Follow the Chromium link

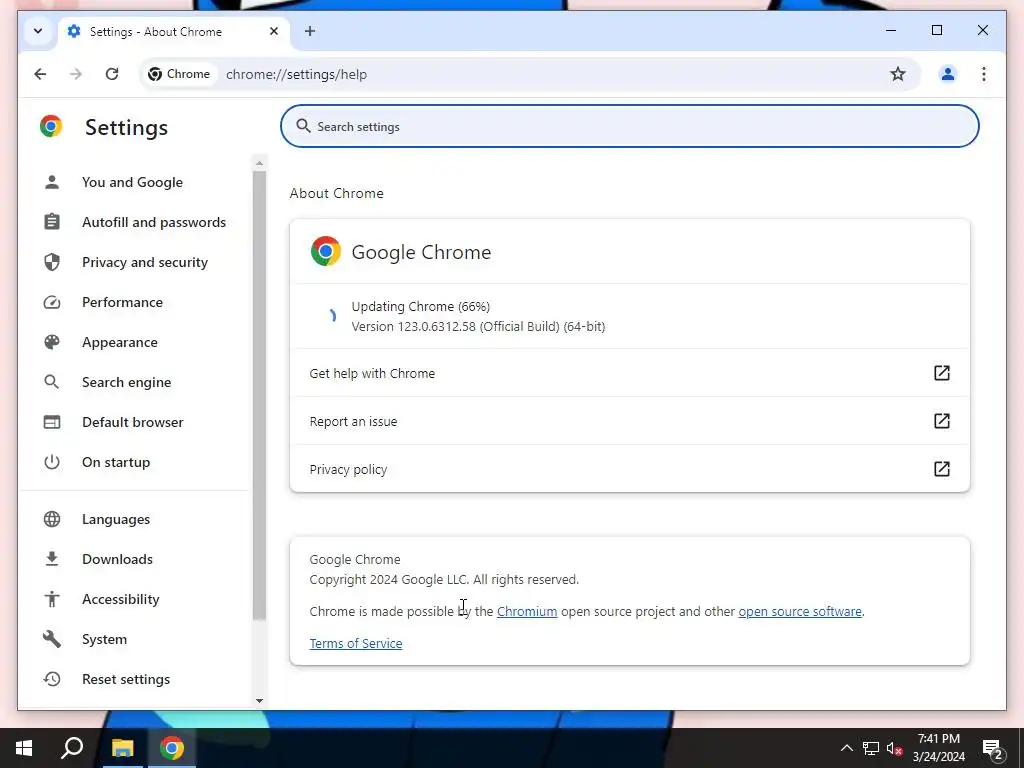coord(527,612)
